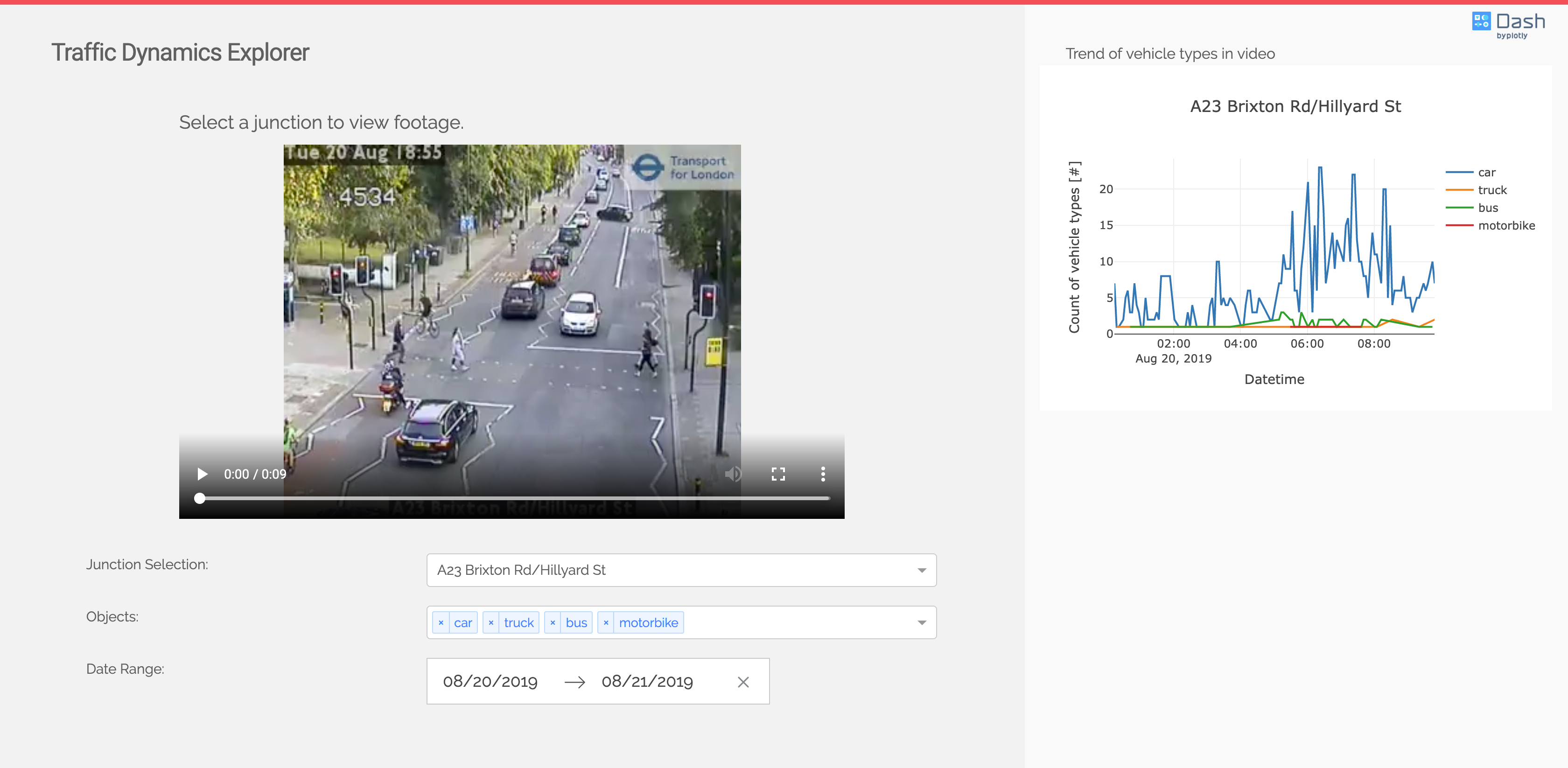Open video more options menu
The width and height of the screenshot is (1568, 768).
tap(823, 474)
